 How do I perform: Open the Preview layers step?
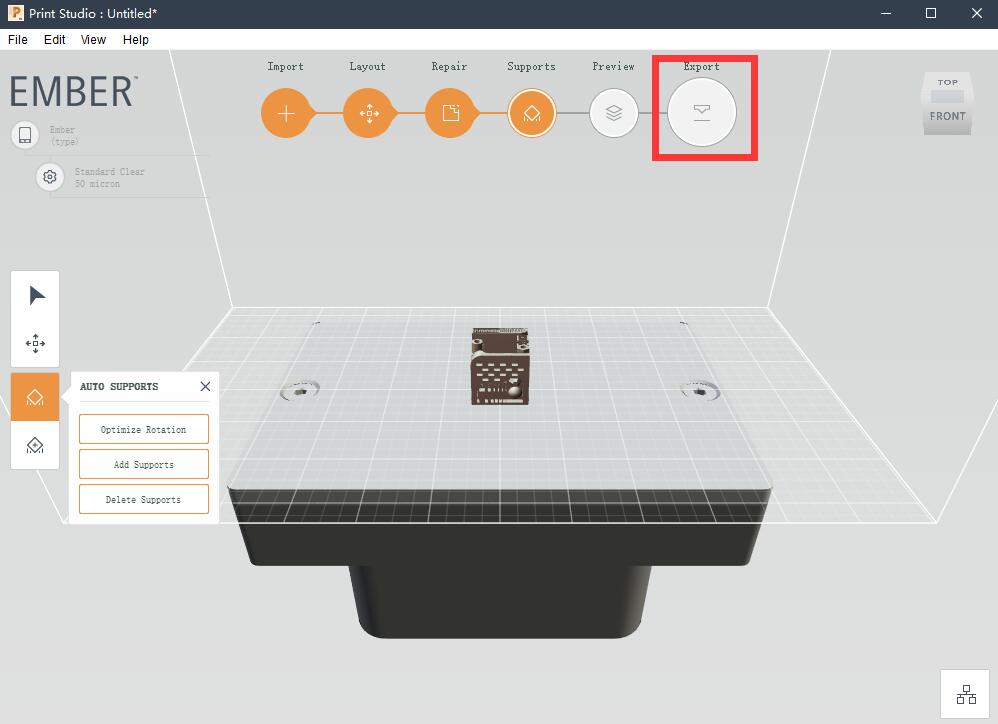pos(613,113)
